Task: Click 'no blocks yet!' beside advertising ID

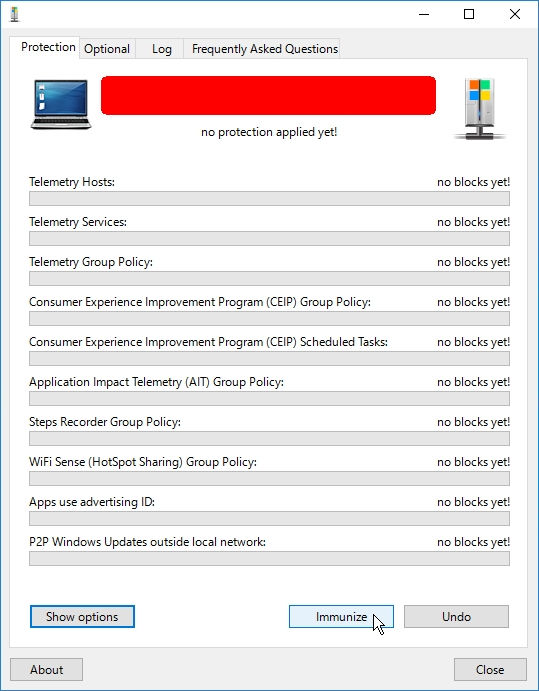Action: click(x=473, y=502)
